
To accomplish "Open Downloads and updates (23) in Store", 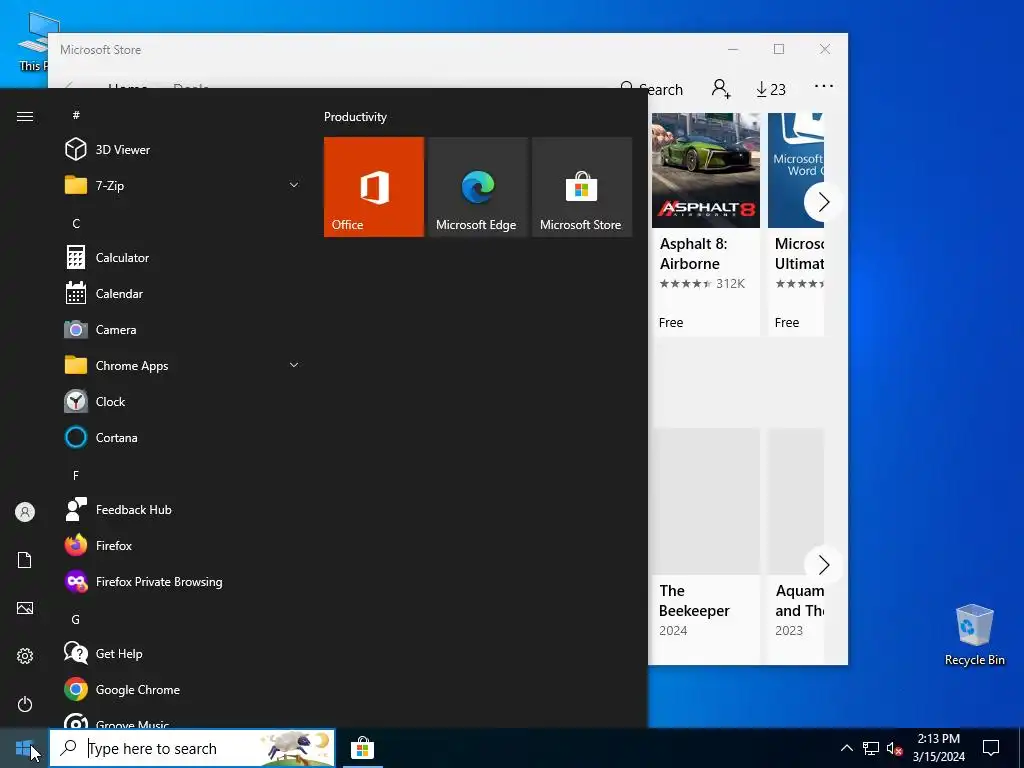I will pyautogui.click(x=771, y=89).
